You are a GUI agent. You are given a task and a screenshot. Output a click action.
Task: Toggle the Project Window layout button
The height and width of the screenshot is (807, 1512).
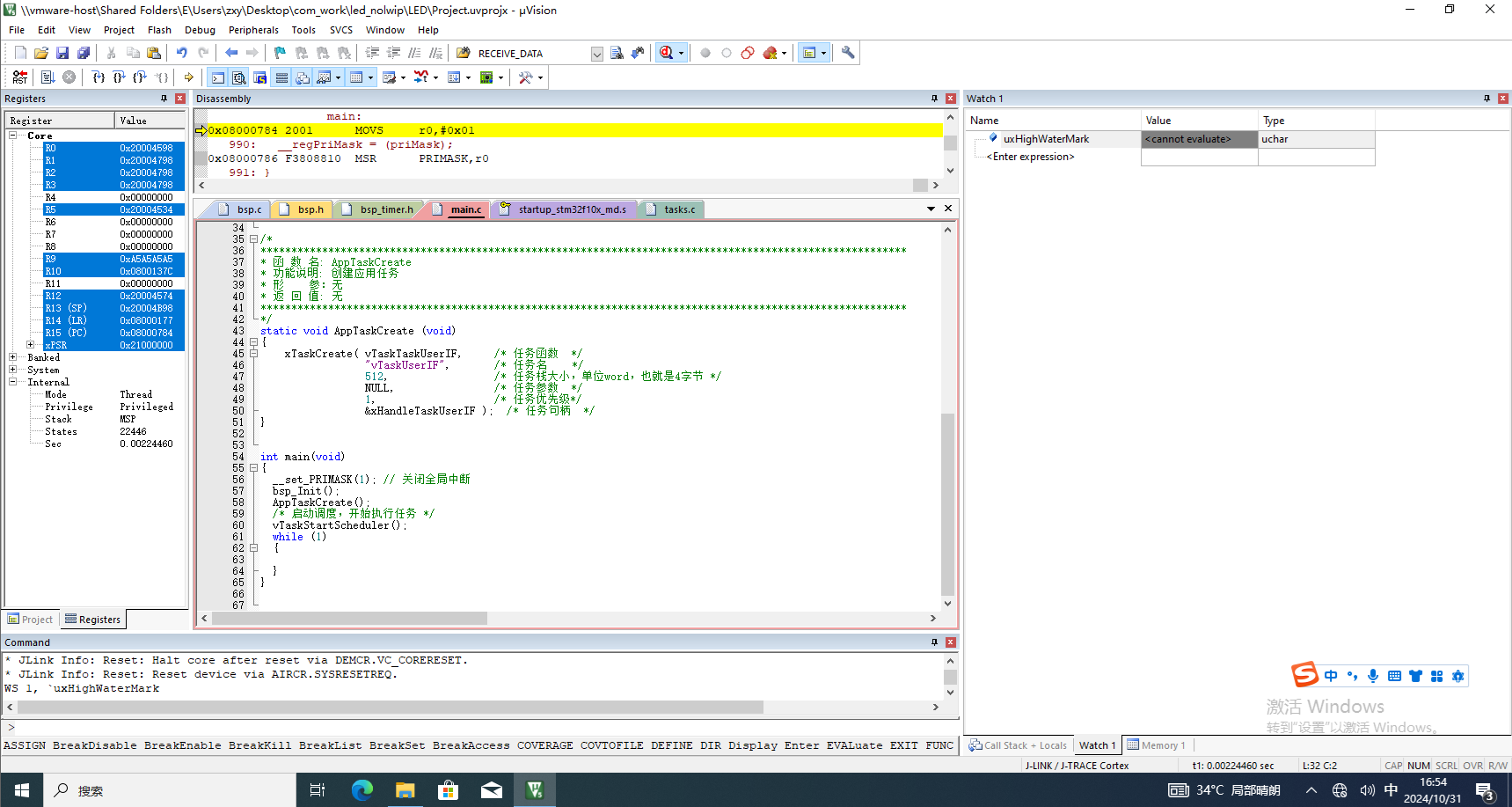809,53
